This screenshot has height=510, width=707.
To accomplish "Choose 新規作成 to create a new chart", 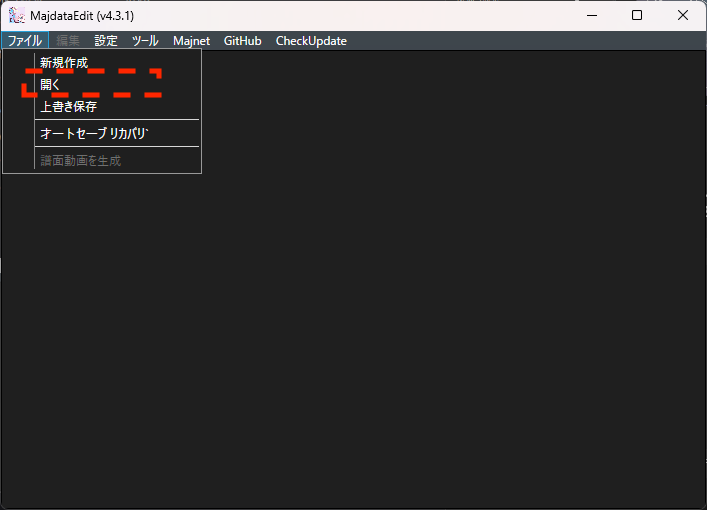I will click(x=64, y=63).
